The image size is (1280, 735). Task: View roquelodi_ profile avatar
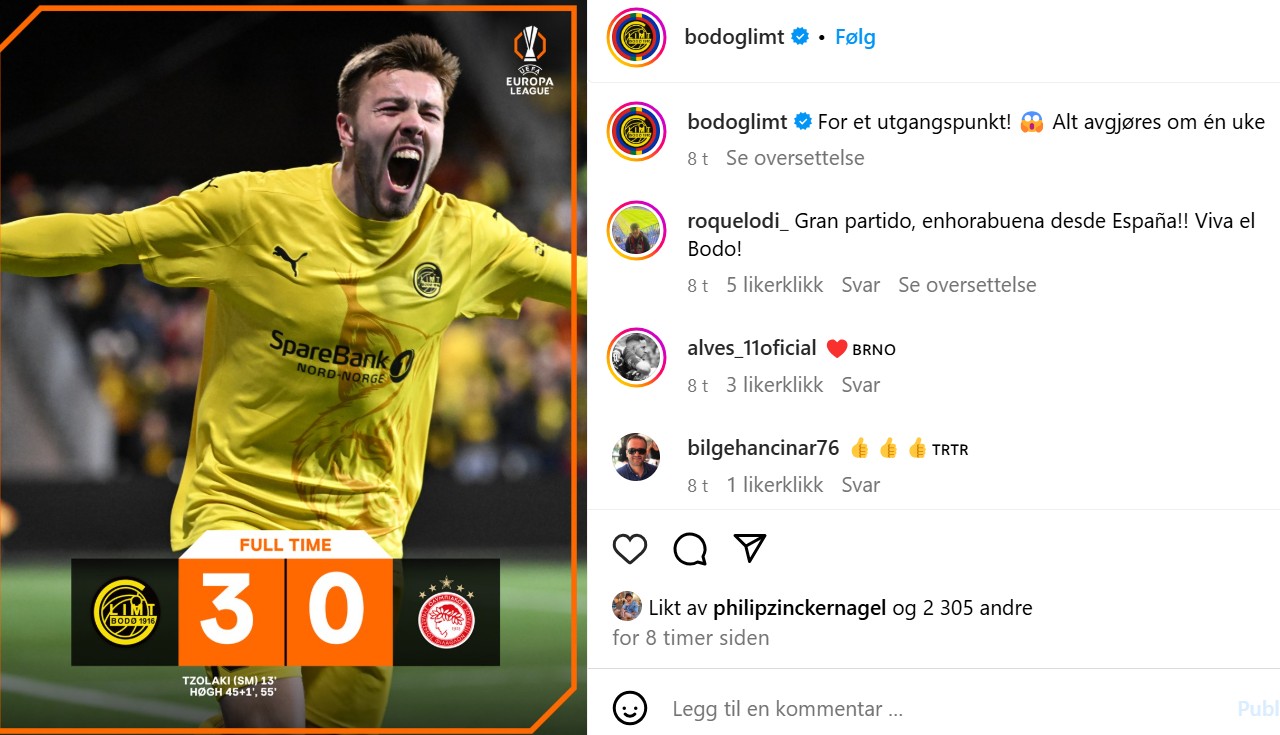[x=636, y=231]
